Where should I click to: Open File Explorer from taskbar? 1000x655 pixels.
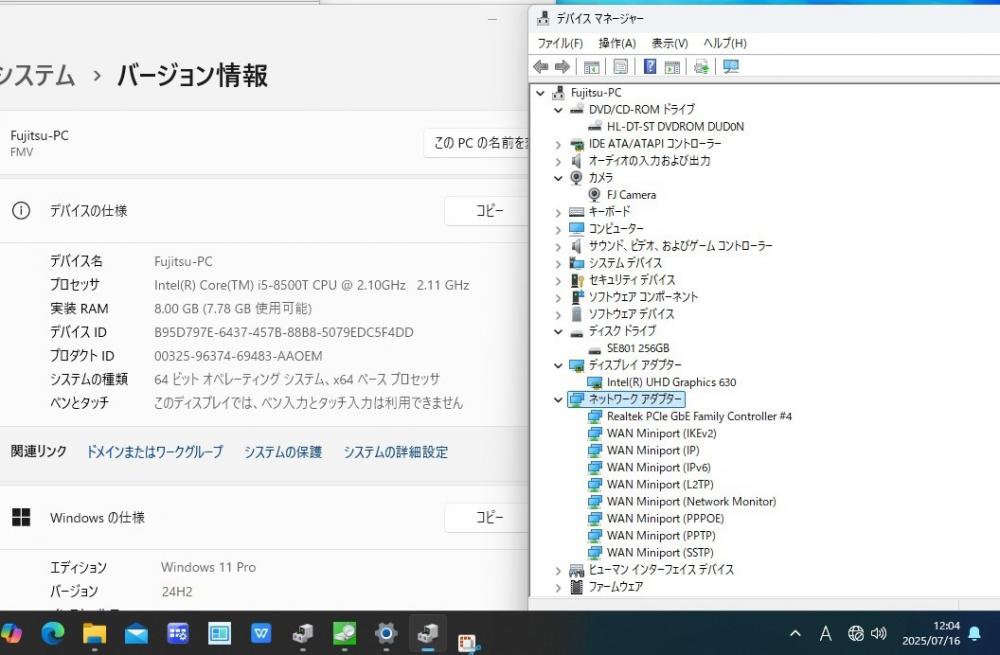(x=94, y=633)
